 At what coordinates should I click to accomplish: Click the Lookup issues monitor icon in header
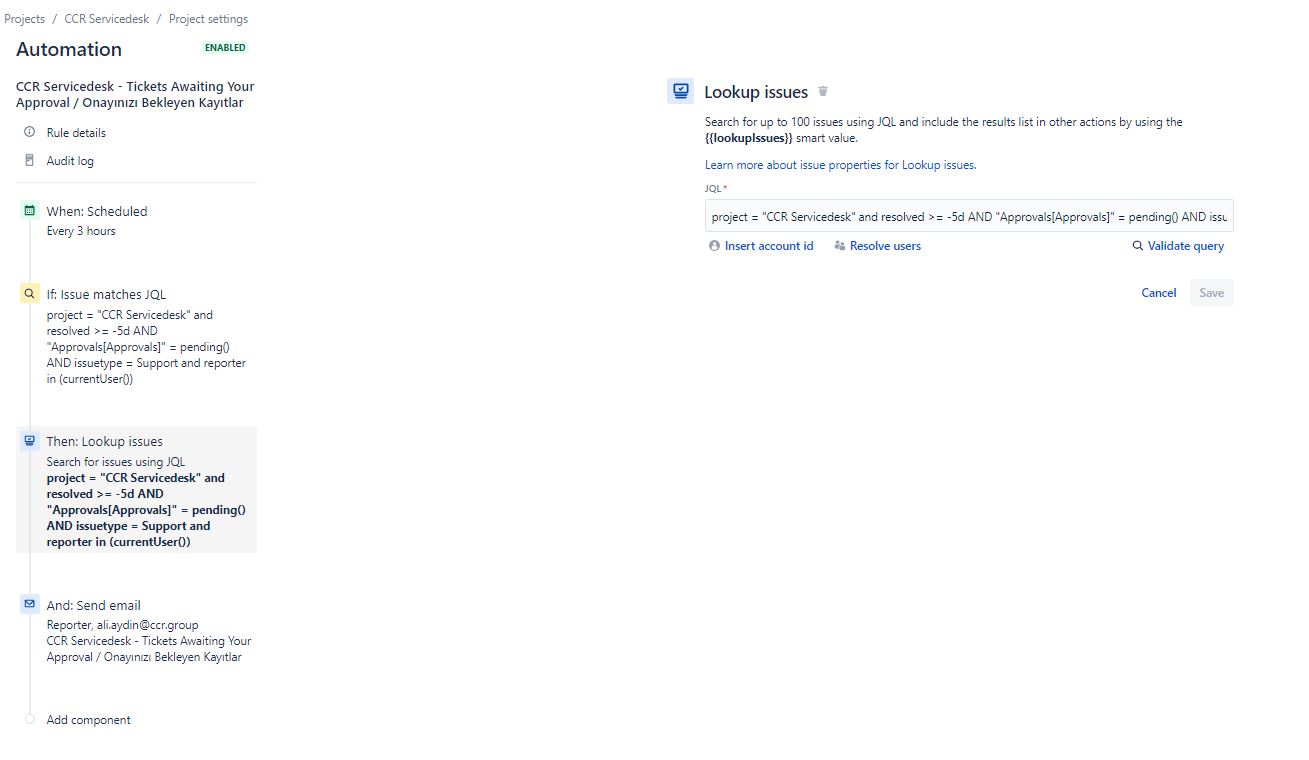click(x=680, y=91)
